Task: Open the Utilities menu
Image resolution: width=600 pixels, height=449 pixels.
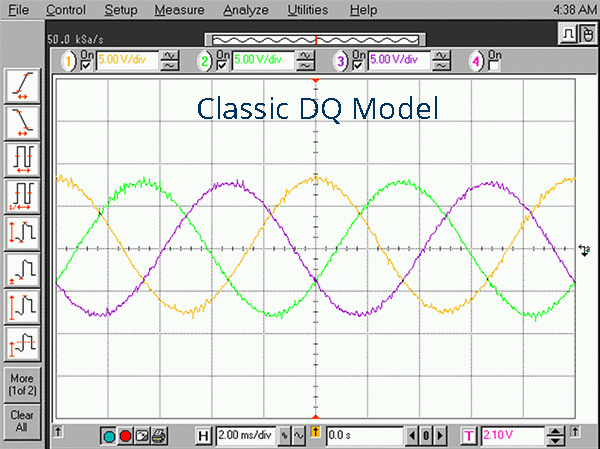Action: pos(308,10)
